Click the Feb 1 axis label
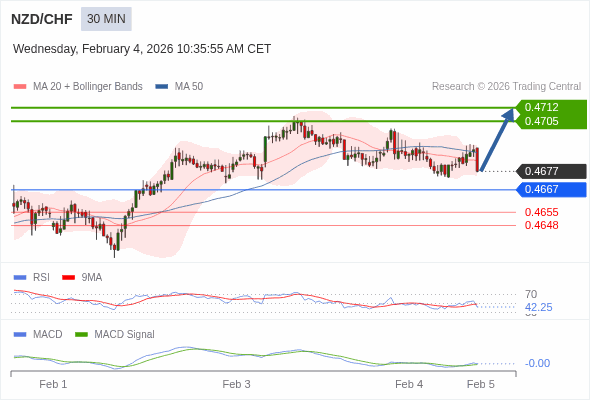The height and width of the screenshot is (400, 590). point(53,385)
